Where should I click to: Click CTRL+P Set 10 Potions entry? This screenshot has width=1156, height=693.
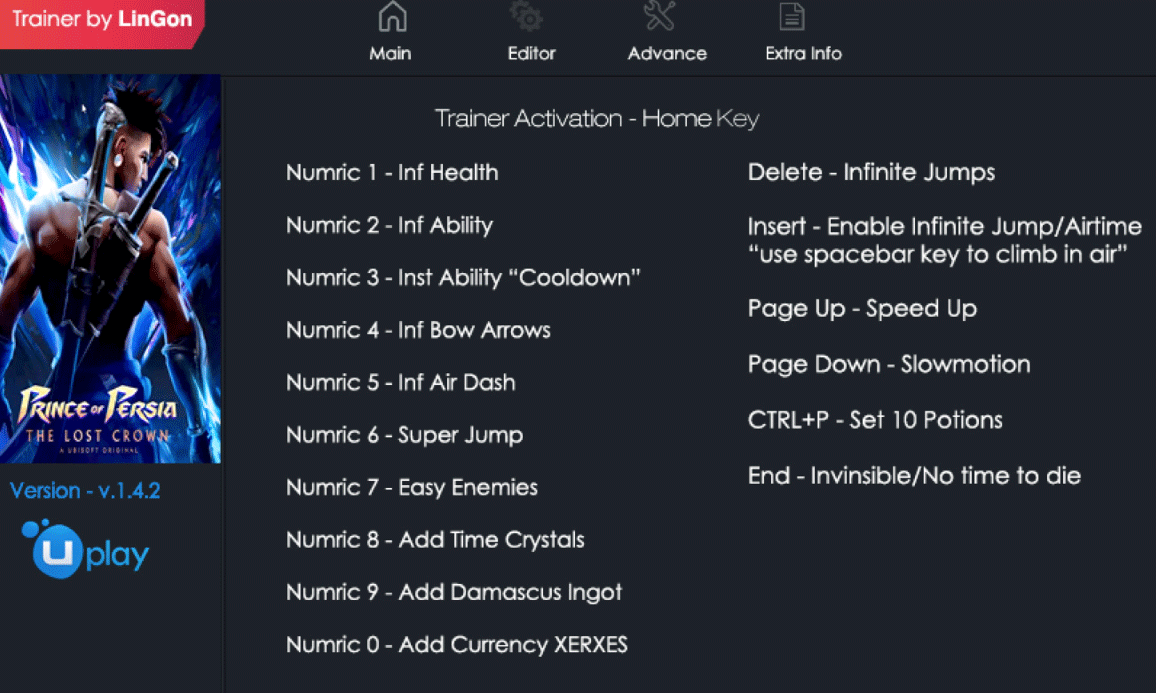875,420
